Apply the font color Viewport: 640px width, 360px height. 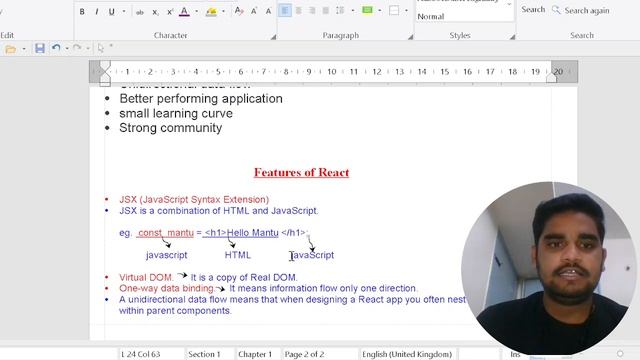click(184, 11)
